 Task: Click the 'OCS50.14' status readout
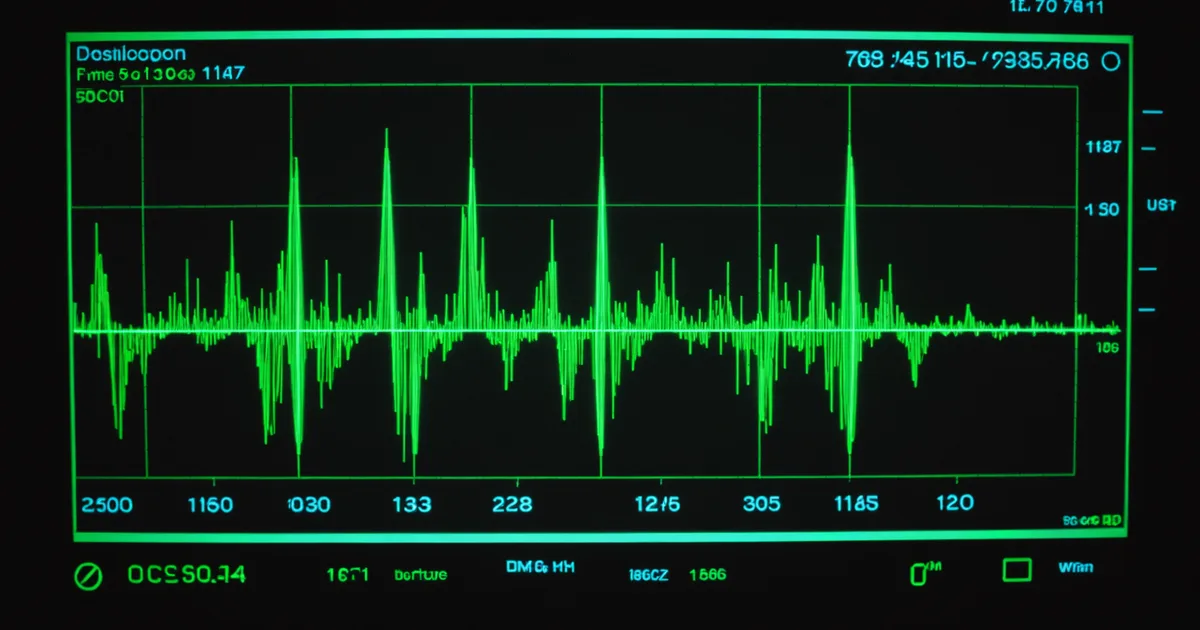187,575
